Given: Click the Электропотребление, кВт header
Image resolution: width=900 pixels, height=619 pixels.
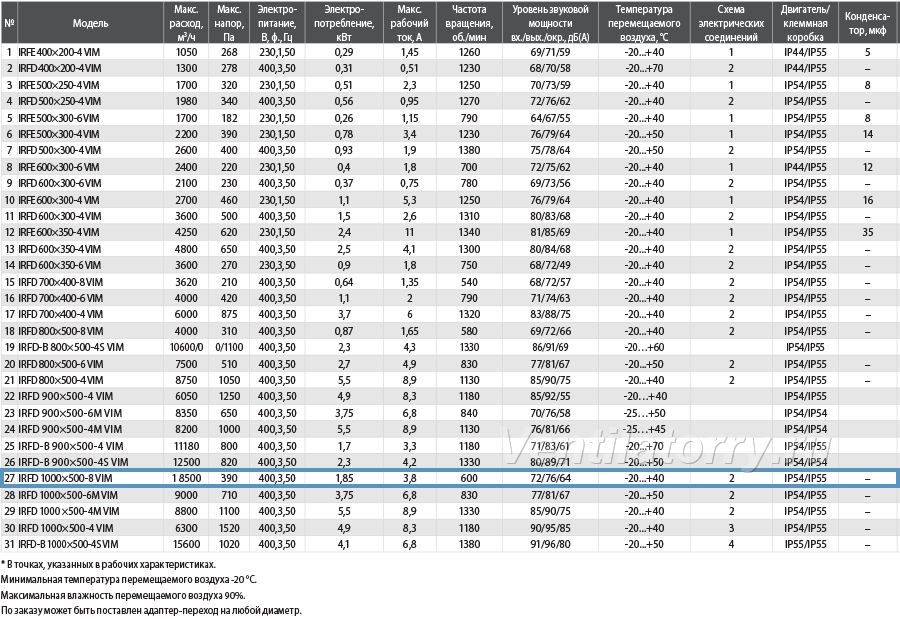Looking at the screenshot, I should tap(344, 23).
